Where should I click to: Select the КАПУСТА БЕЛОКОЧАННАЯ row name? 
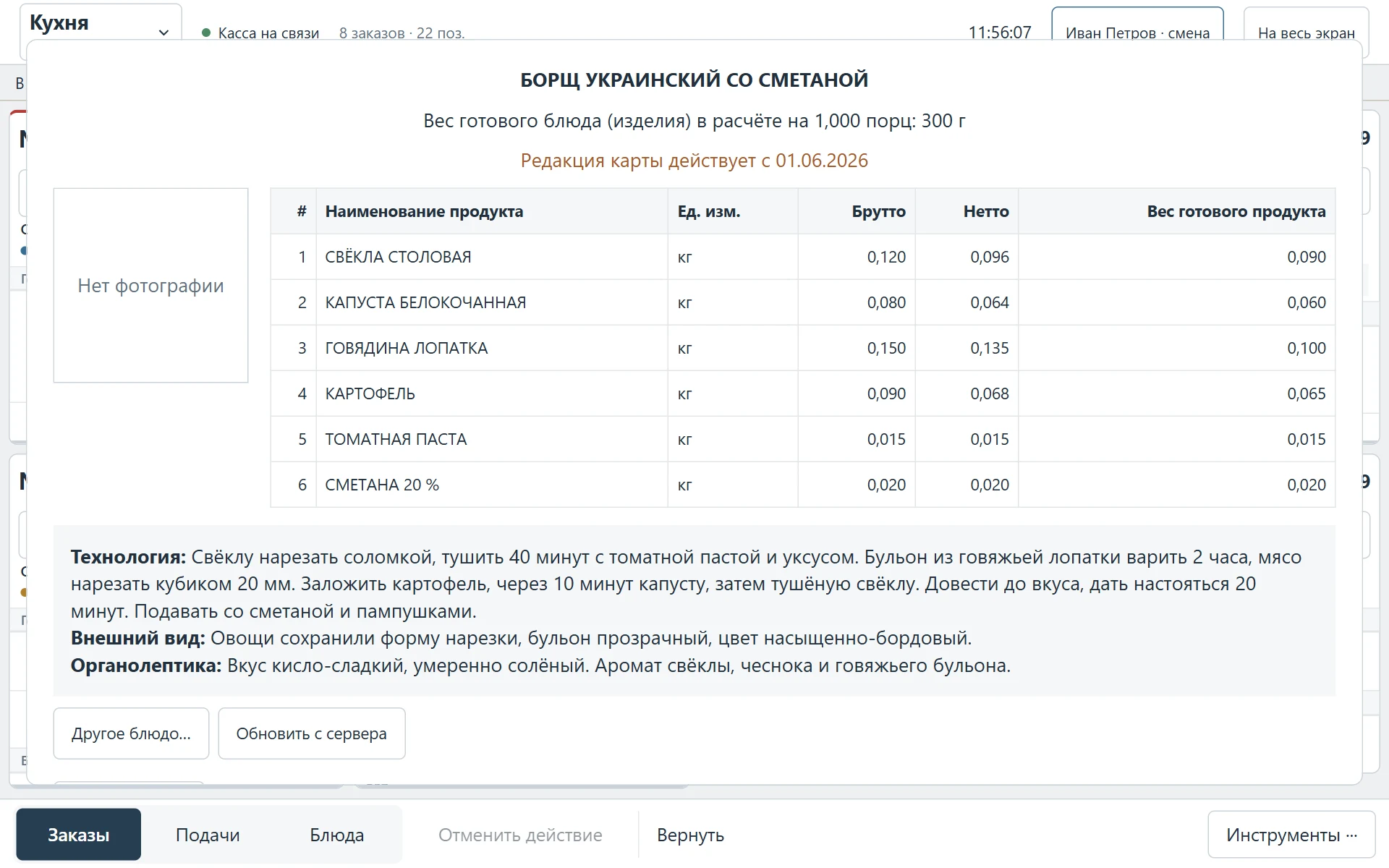tap(425, 302)
